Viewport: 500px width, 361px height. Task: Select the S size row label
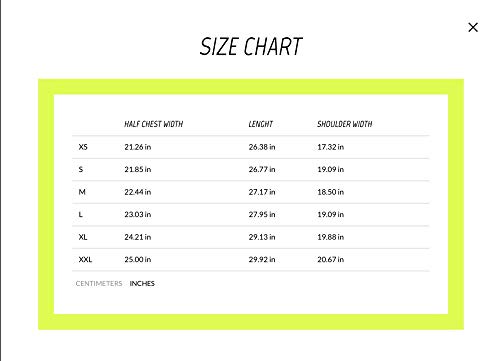pos(81,169)
